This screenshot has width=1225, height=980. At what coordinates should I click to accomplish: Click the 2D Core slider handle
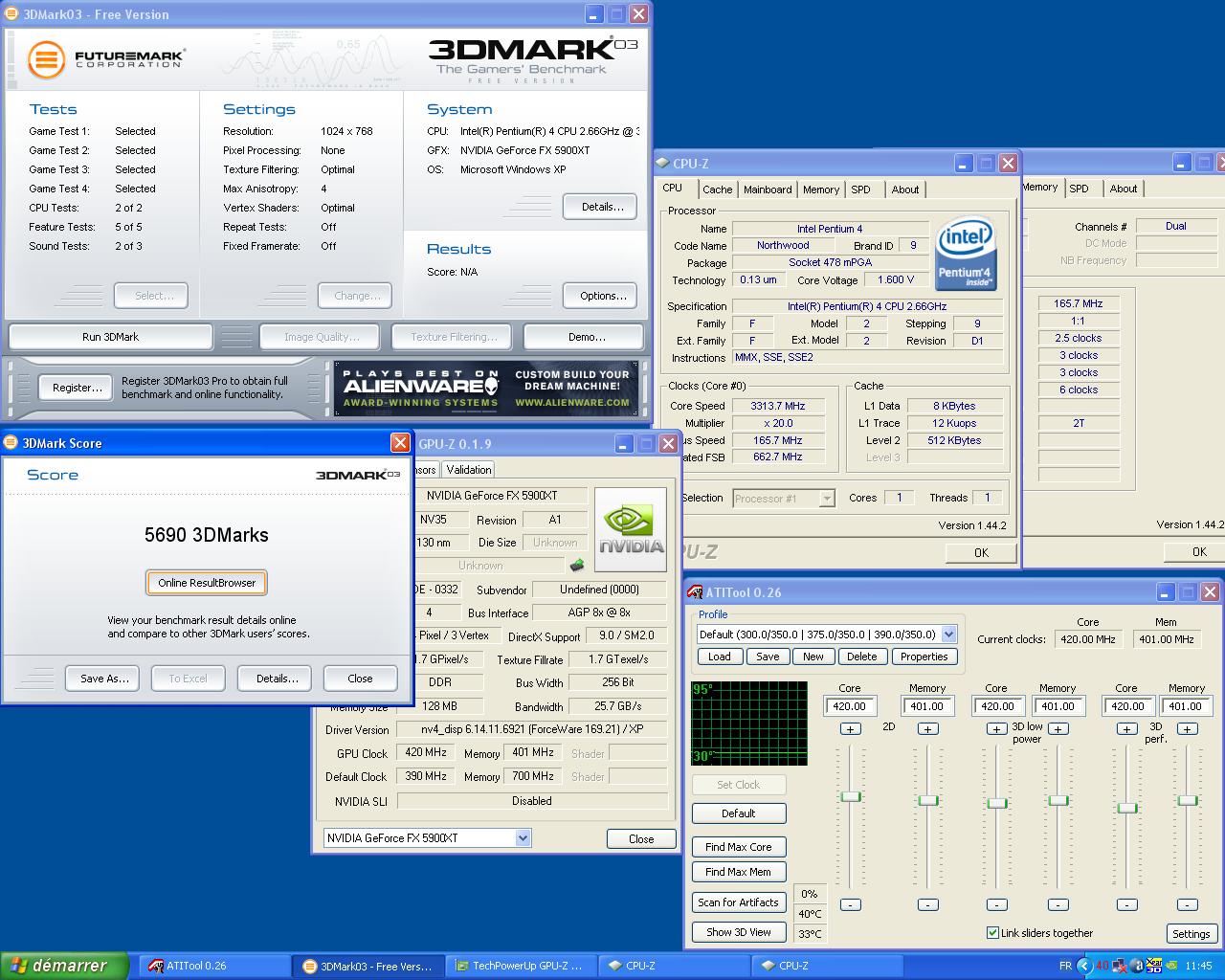[850, 796]
